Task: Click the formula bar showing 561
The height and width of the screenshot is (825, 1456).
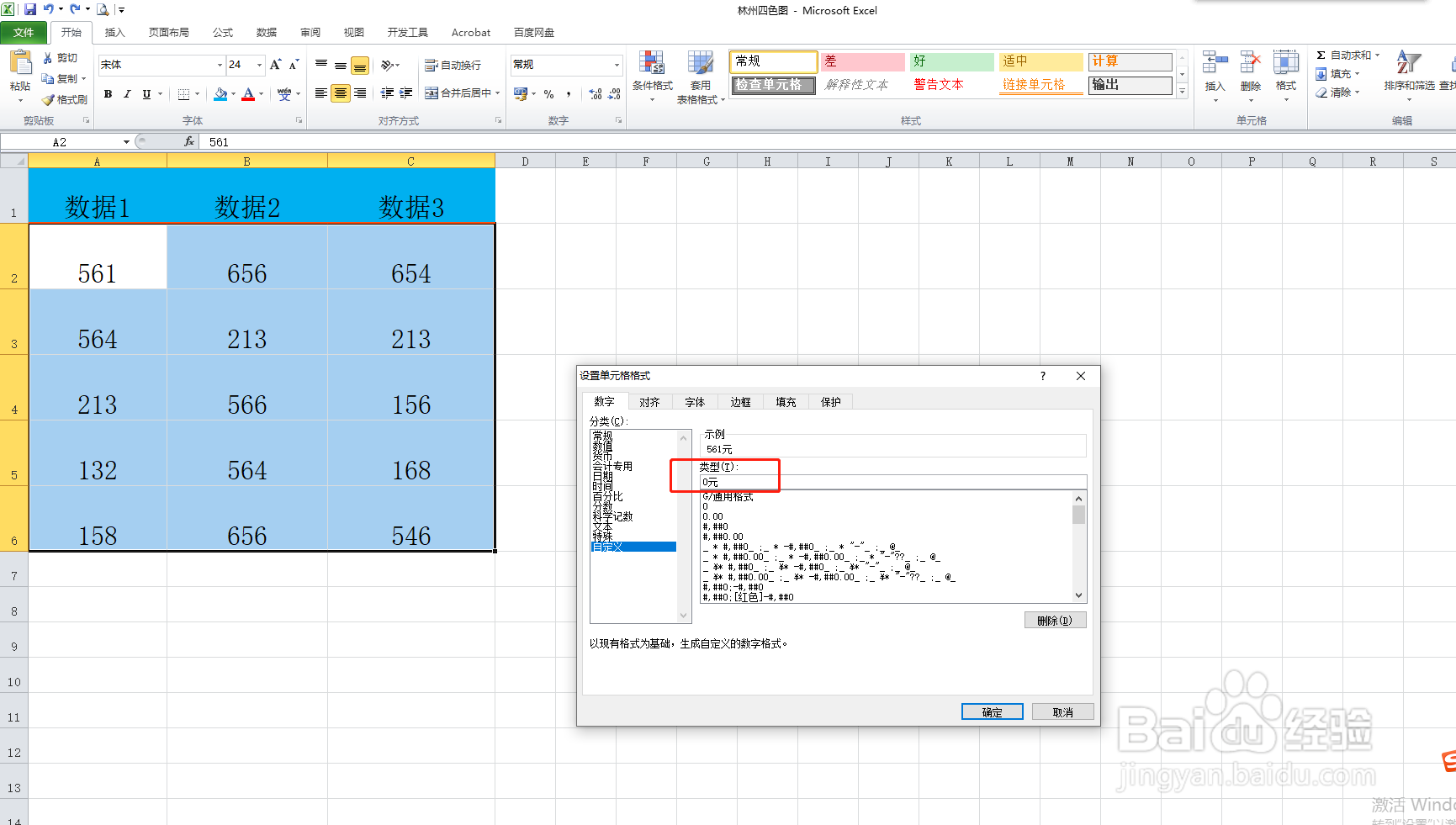Action: click(829, 141)
